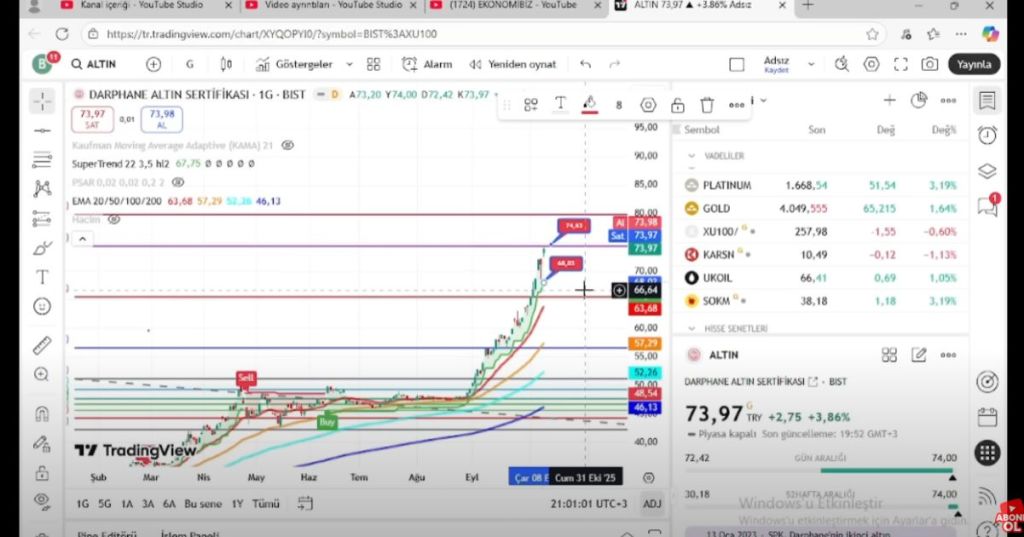Screen dimensions: 1024x537
Task: Select the PLATINUM row in watchlist
Action: (820, 186)
